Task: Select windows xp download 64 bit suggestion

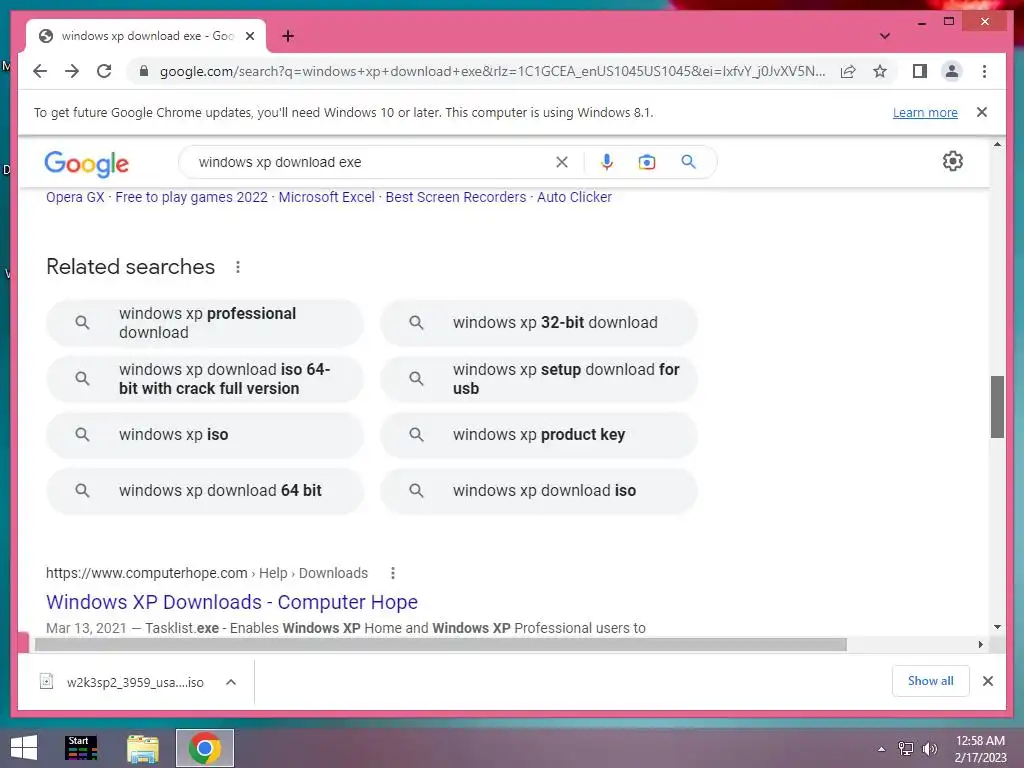Action: [205, 491]
